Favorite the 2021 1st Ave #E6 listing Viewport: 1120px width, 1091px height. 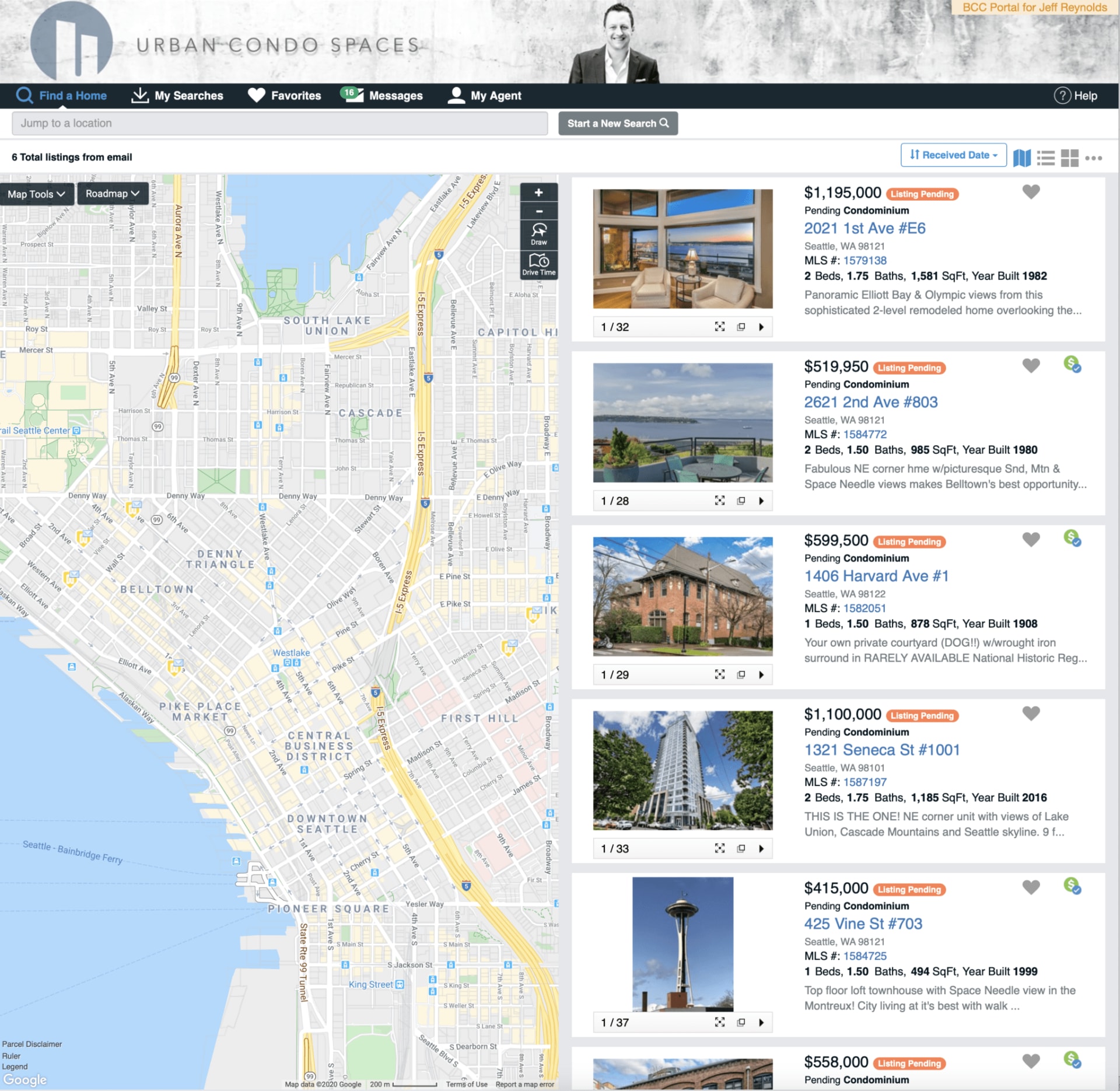(x=1031, y=192)
